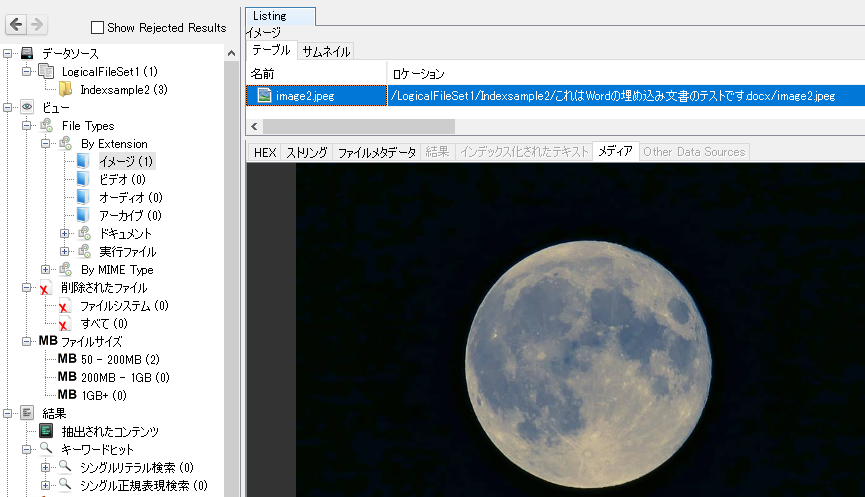Collapse the MB ファイルサイズ node
Viewport: 865px width, 497px height.
point(26,341)
